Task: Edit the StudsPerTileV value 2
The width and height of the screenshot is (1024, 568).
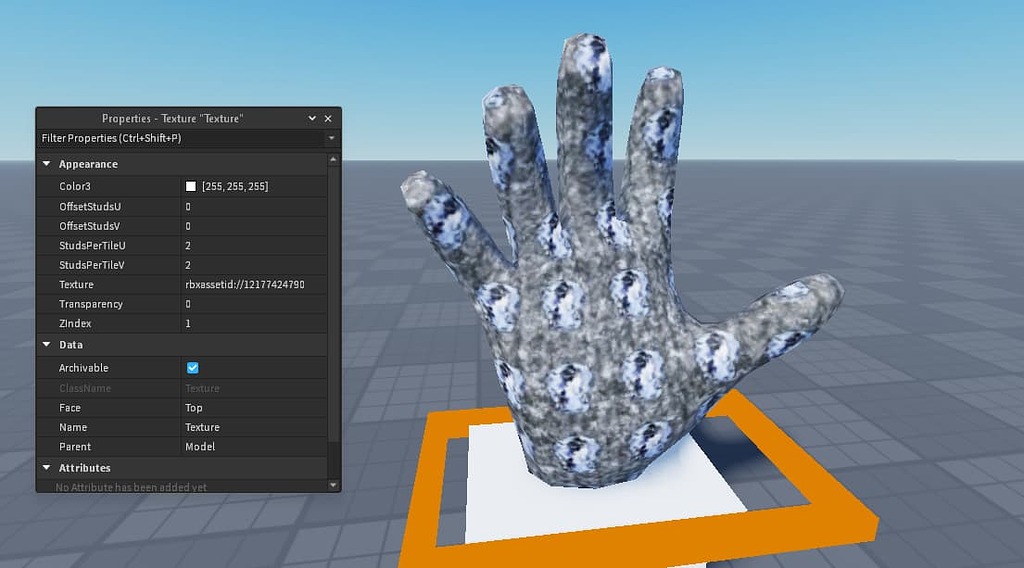Action: tap(254, 265)
